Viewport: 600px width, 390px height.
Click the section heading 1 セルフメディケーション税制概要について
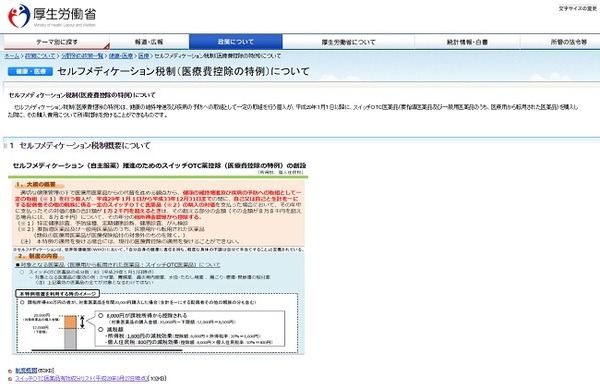pos(80,146)
